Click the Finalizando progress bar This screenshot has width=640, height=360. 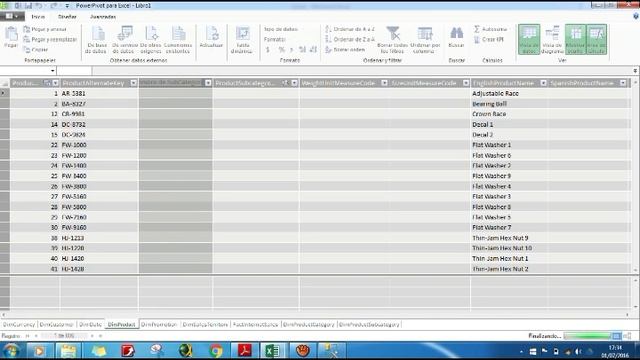(x=588, y=336)
